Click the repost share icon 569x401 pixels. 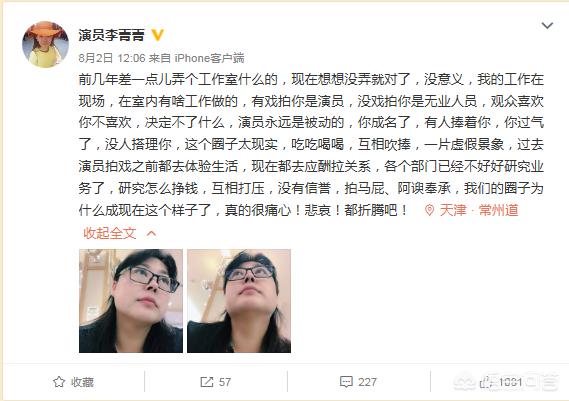[x=206, y=382]
